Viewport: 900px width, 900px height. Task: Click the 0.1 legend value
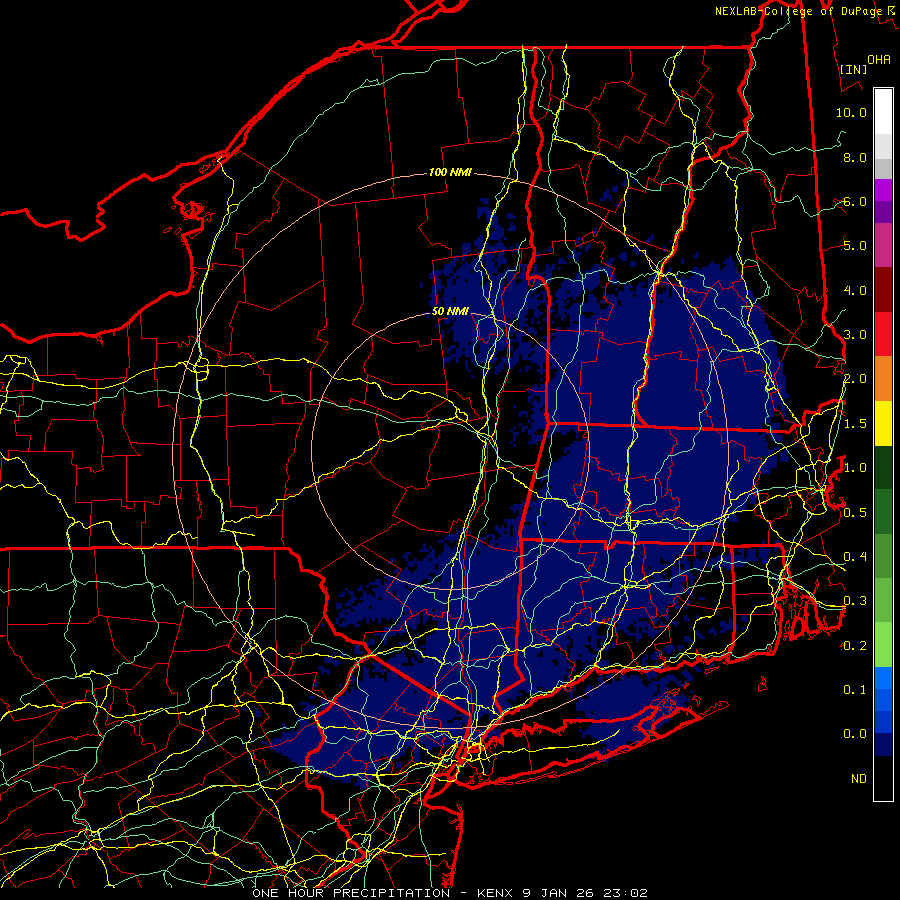click(x=855, y=689)
